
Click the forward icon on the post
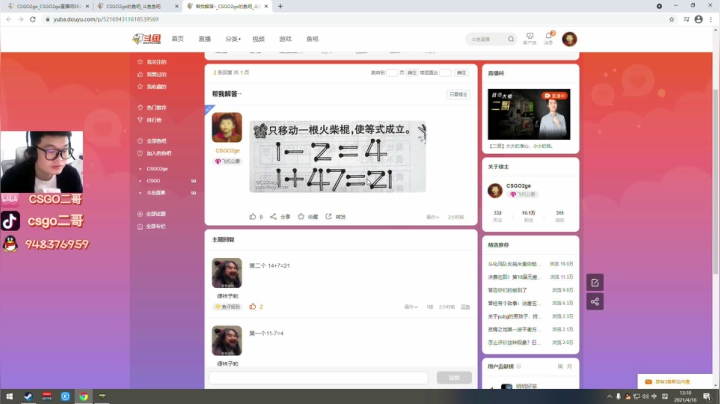[329, 216]
